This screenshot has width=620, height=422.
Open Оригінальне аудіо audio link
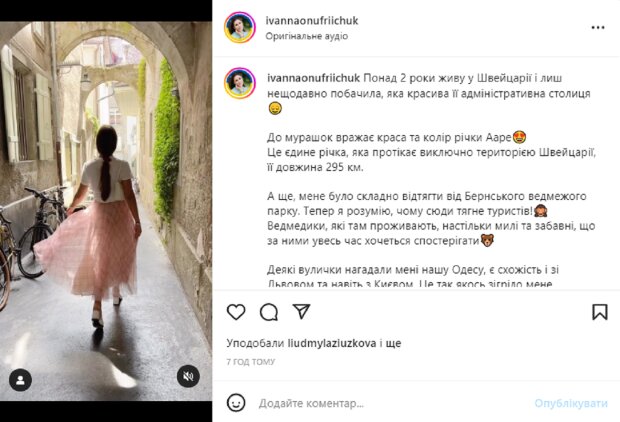coord(307,36)
